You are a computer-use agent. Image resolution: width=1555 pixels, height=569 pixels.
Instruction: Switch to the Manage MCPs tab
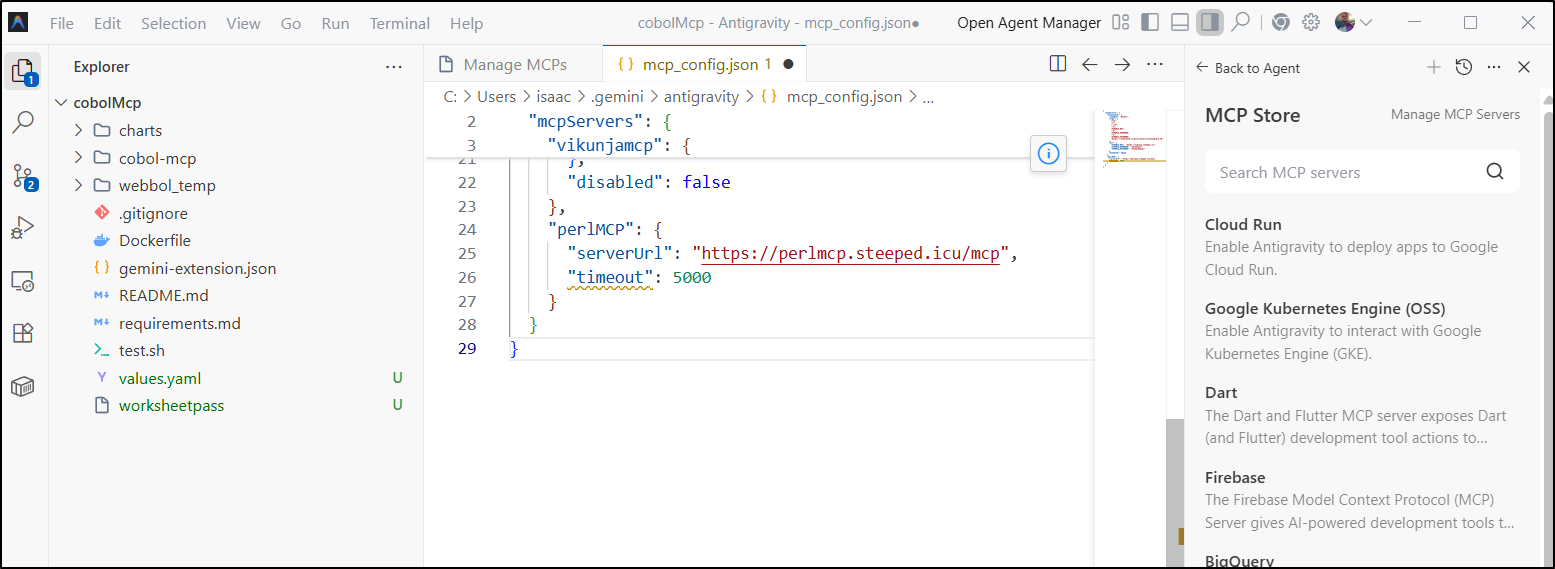pos(514,65)
